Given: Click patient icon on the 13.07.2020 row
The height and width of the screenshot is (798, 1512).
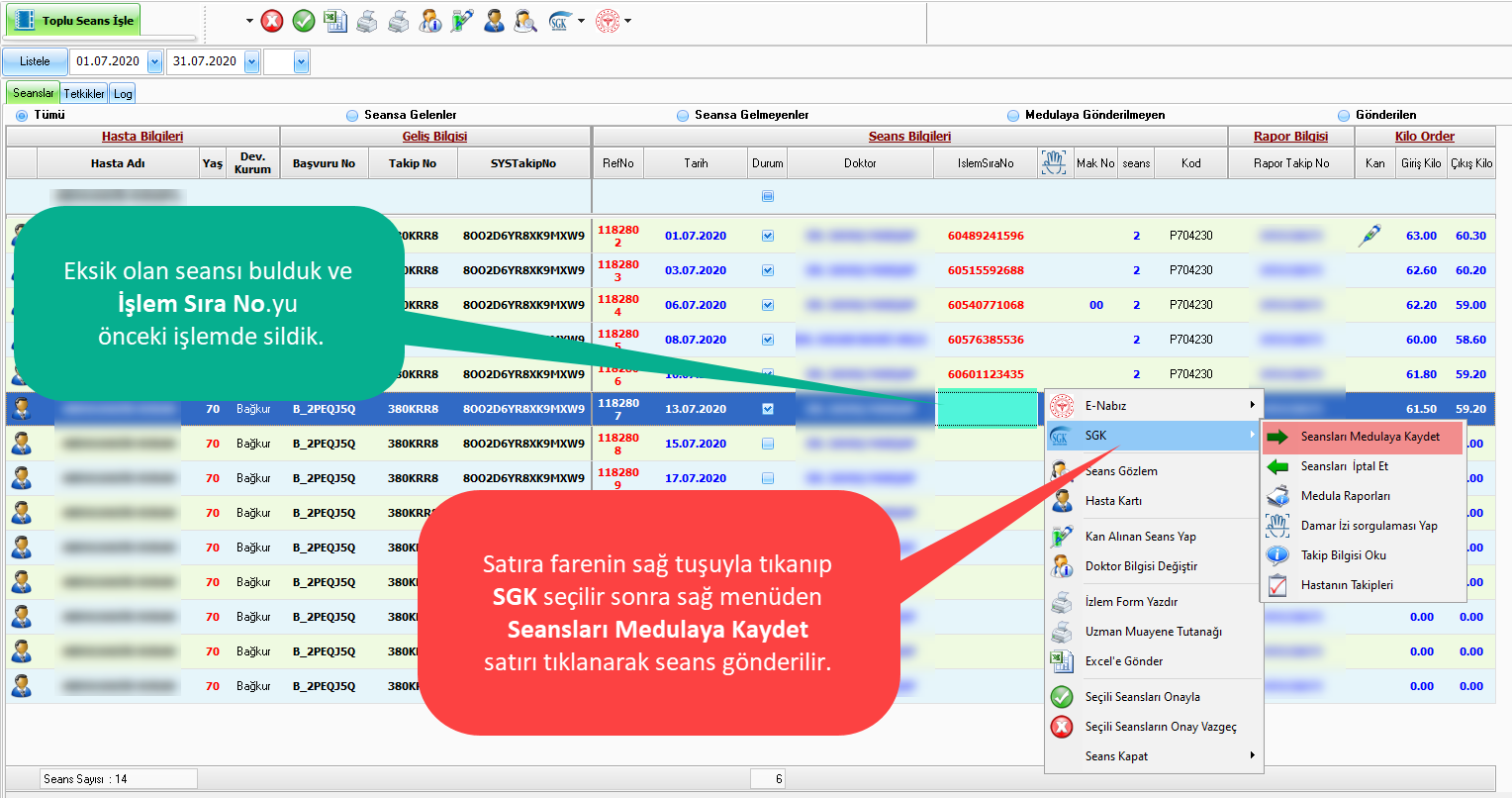Looking at the screenshot, I should (x=21, y=409).
